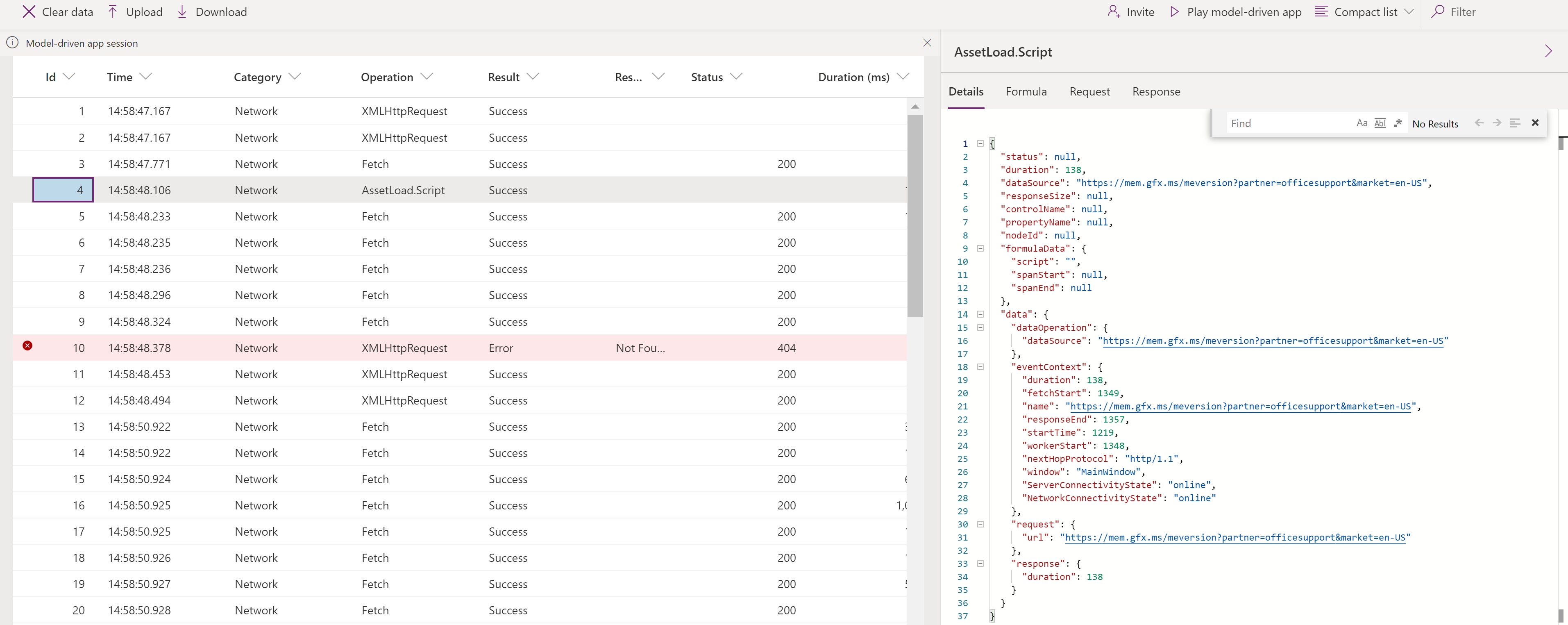Switch to the Response tab
Screen dimensions: 1568x625
(1155, 91)
